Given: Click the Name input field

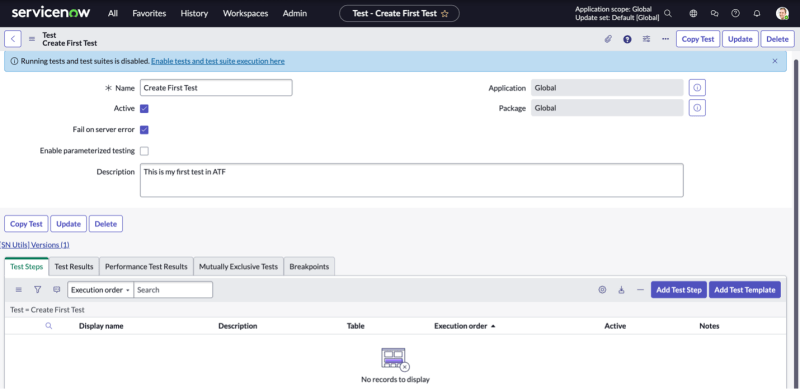Looking at the screenshot, I should click(216, 88).
